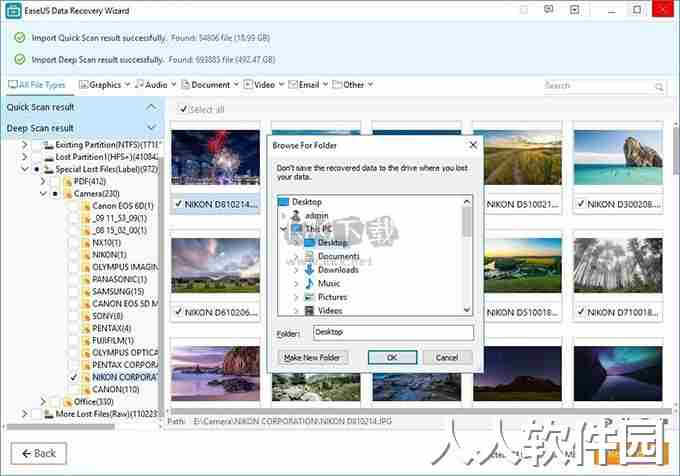Click OK in Browse For Folder

pos(392,357)
